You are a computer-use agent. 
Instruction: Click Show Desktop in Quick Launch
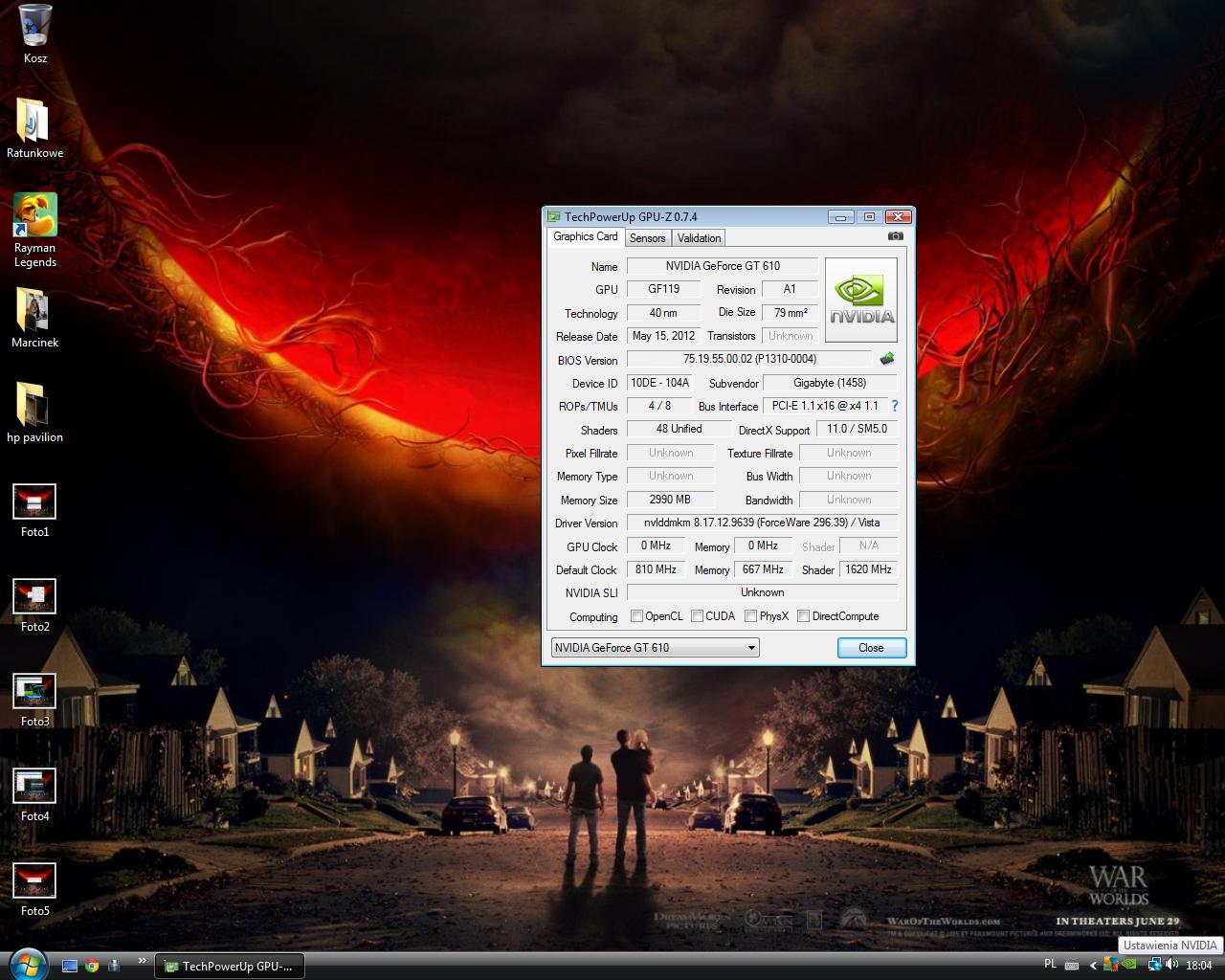pos(70,966)
